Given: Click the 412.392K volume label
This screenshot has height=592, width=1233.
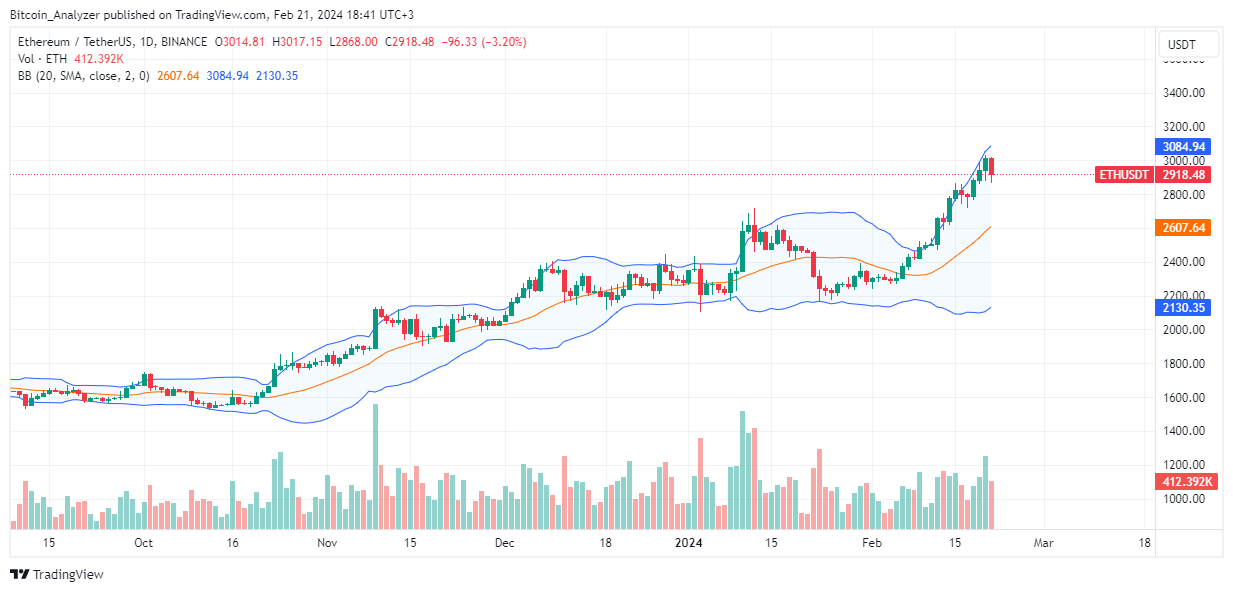Looking at the screenshot, I should [1183, 482].
